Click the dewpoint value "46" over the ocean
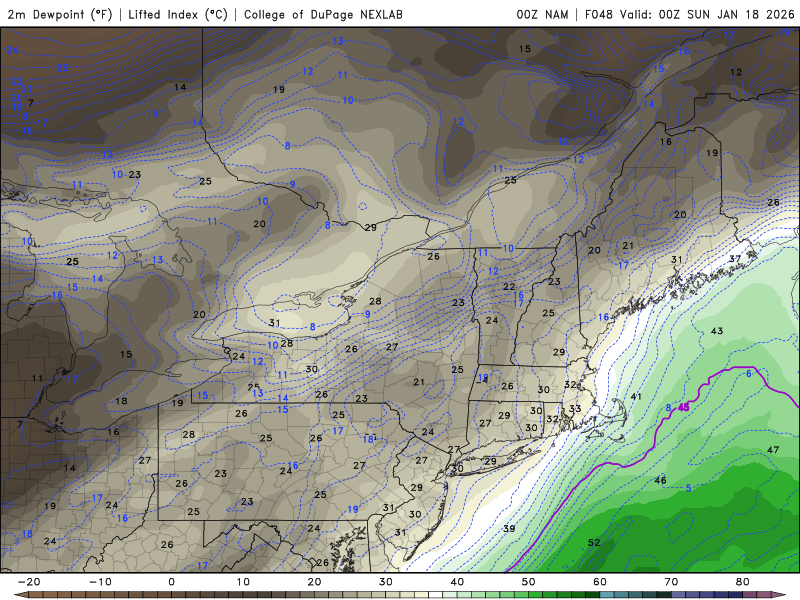The width and height of the screenshot is (800, 600). [x=660, y=480]
